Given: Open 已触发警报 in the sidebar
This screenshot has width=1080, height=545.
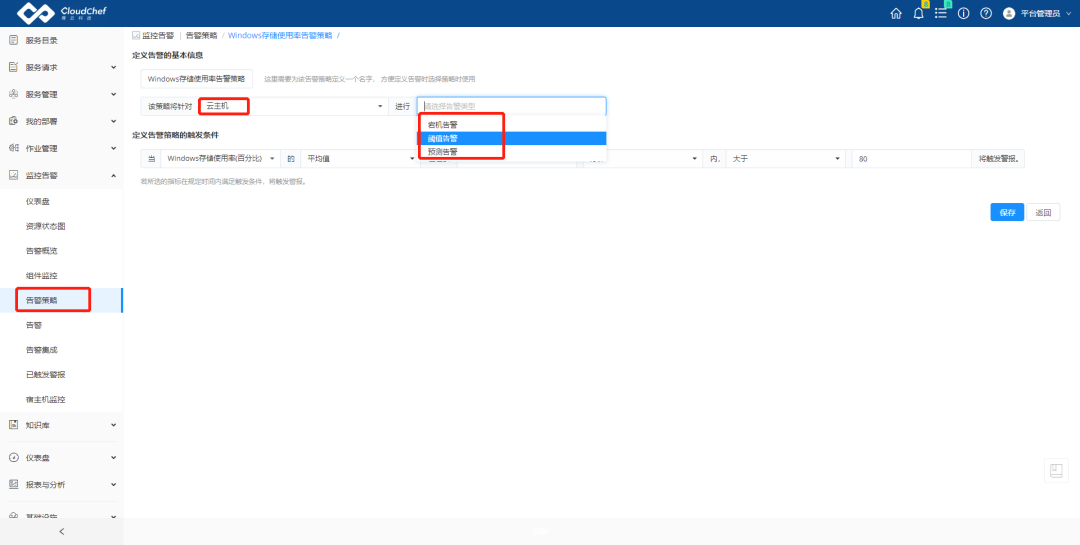Looking at the screenshot, I should [x=45, y=375].
